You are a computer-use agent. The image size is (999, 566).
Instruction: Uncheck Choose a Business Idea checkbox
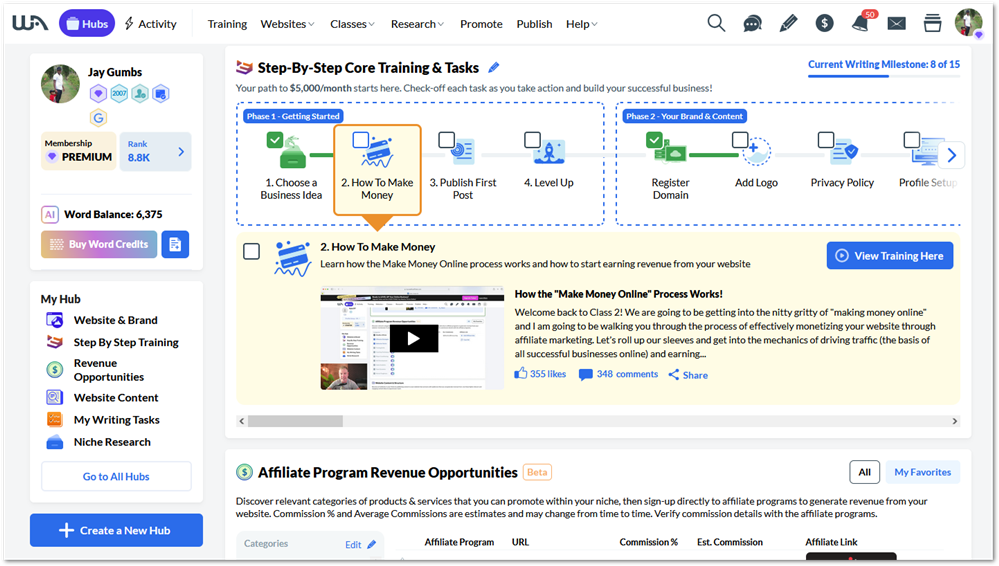click(x=275, y=140)
